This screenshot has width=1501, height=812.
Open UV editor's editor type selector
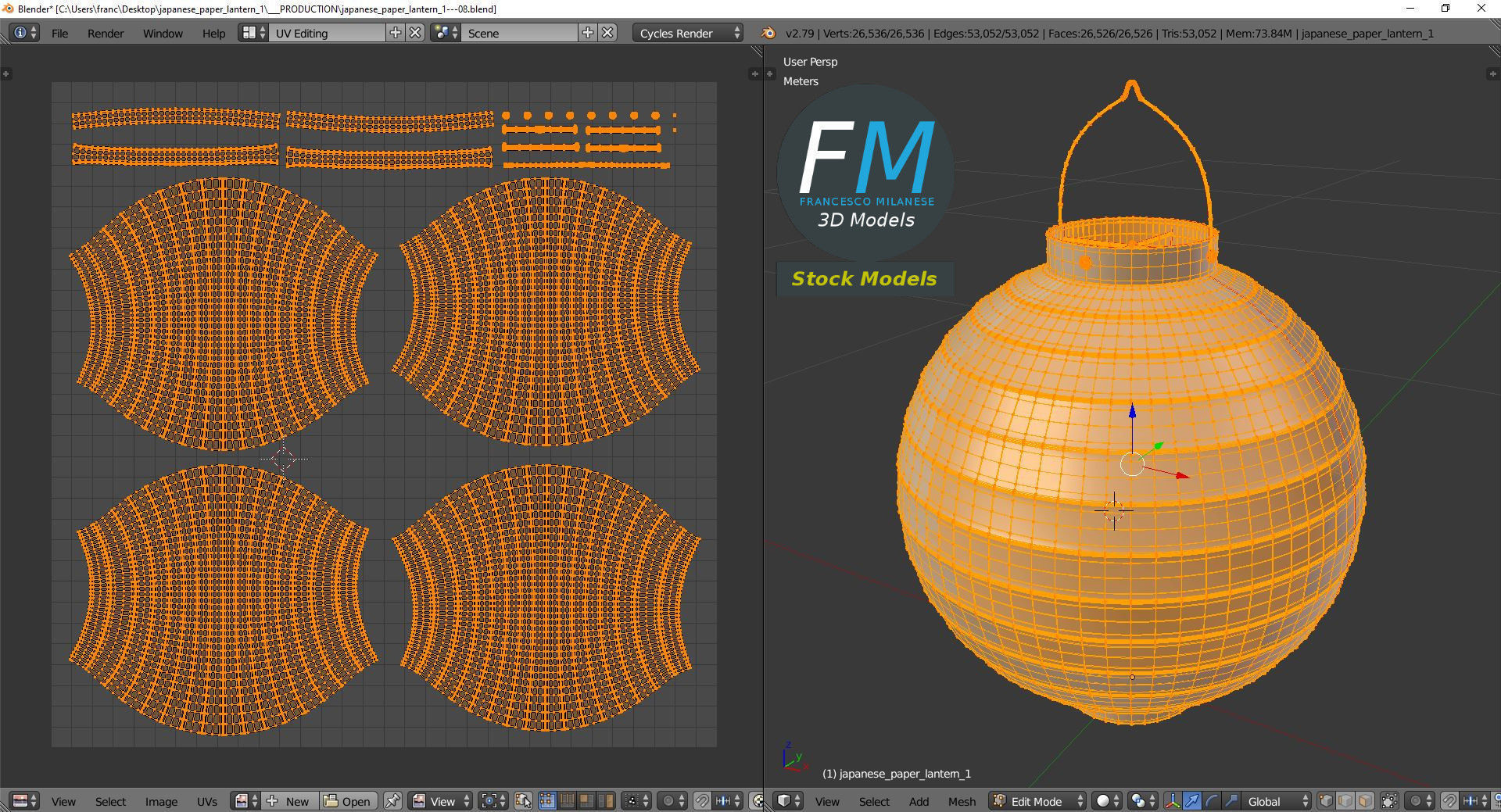pyautogui.click(x=24, y=801)
